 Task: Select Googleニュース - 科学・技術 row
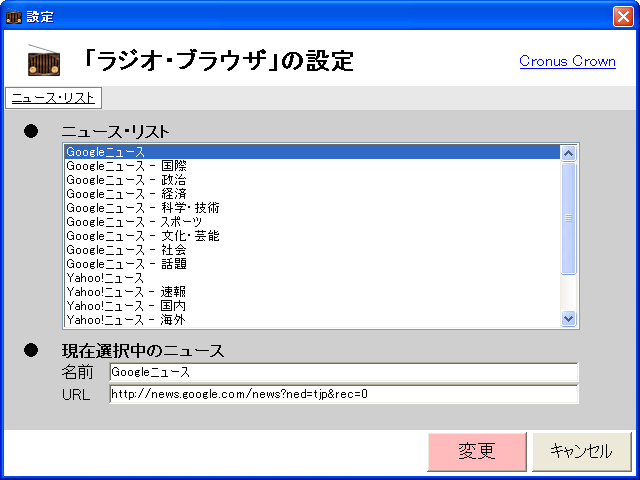click(313, 208)
